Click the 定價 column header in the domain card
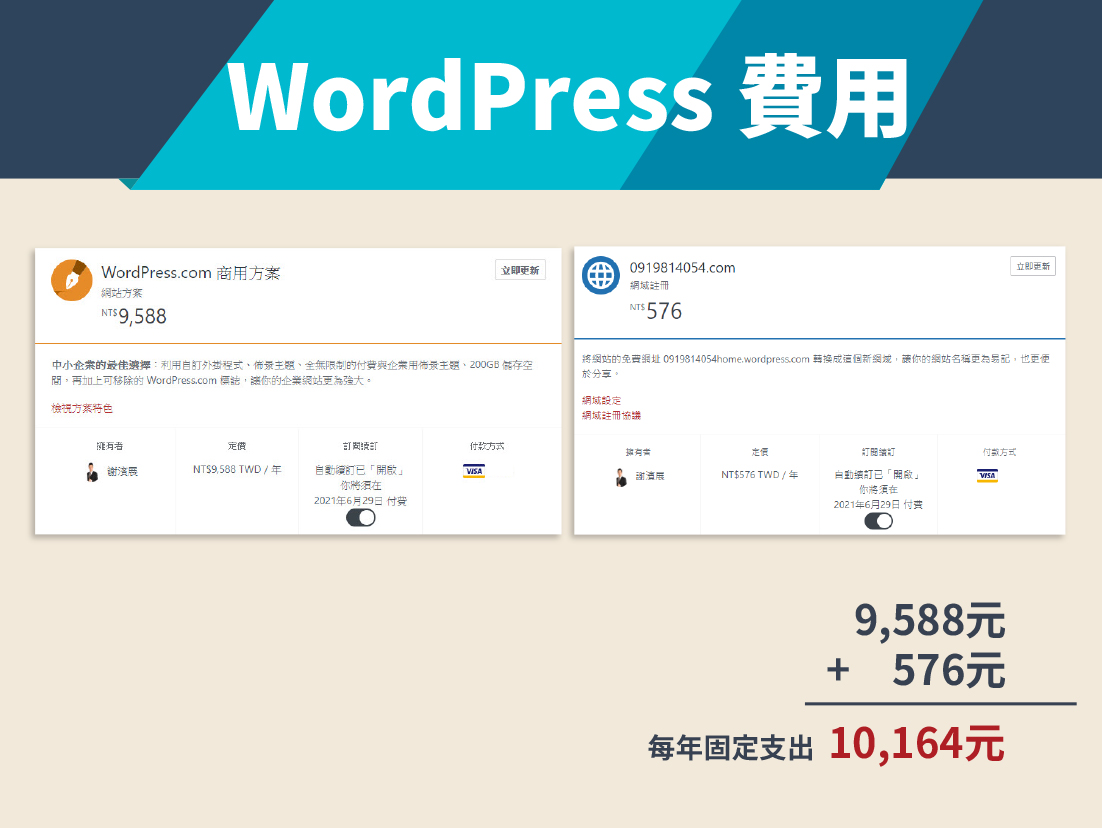Screen dimensions: 1102x829 click(x=760, y=452)
